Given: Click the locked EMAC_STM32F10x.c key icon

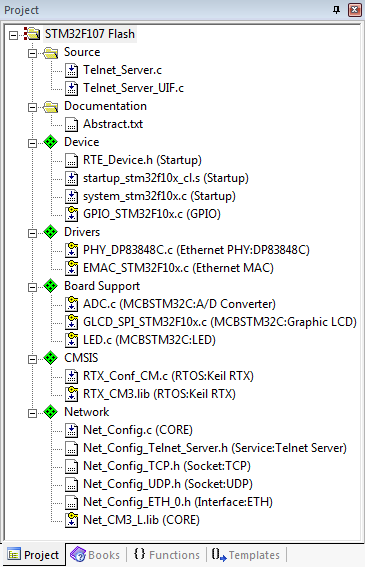Looking at the screenshot, I should (72, 268).
